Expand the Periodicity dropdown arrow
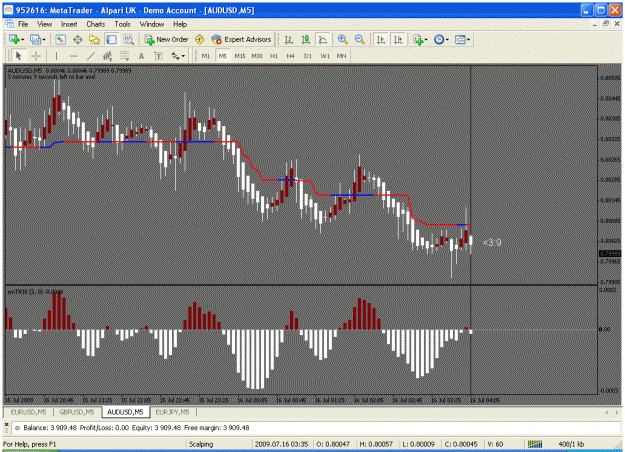 point(447,39)
